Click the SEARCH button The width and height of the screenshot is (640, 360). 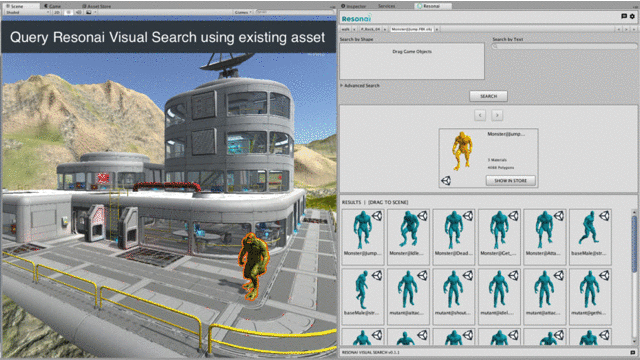488,96
